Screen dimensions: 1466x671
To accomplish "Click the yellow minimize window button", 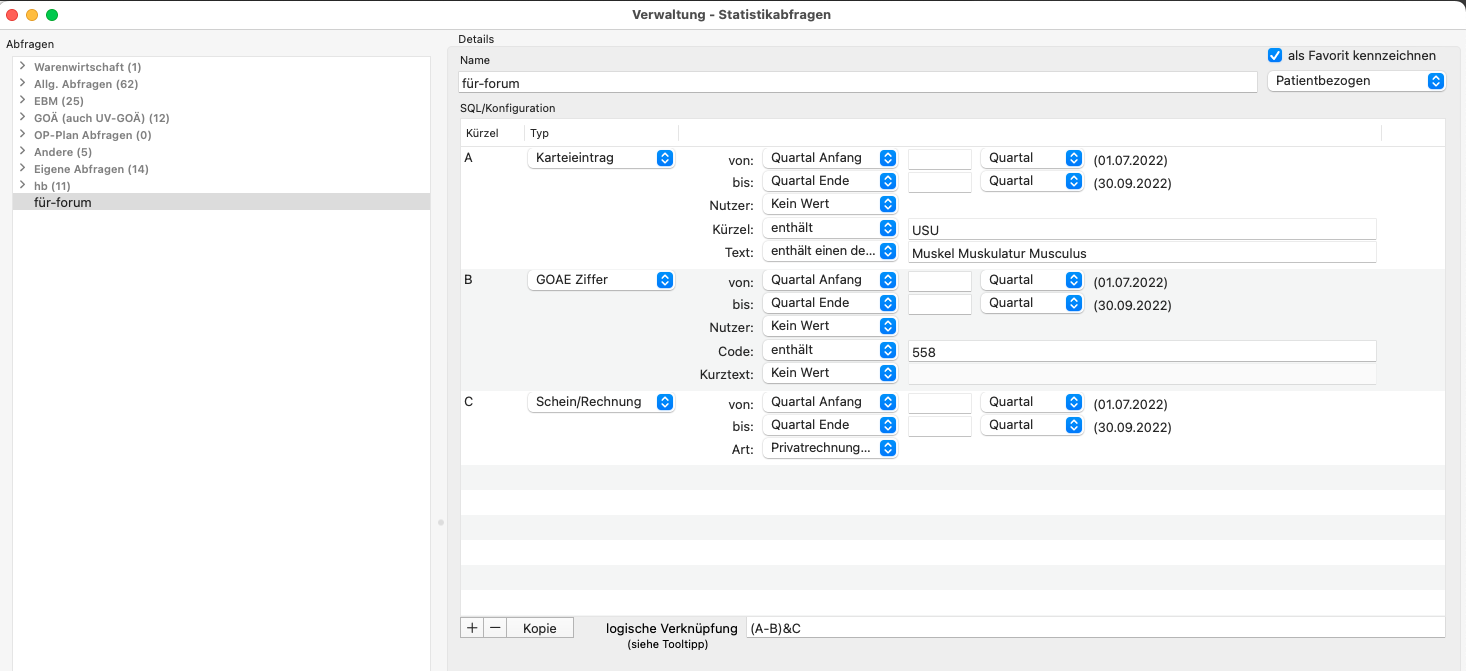I will point(32,15).
